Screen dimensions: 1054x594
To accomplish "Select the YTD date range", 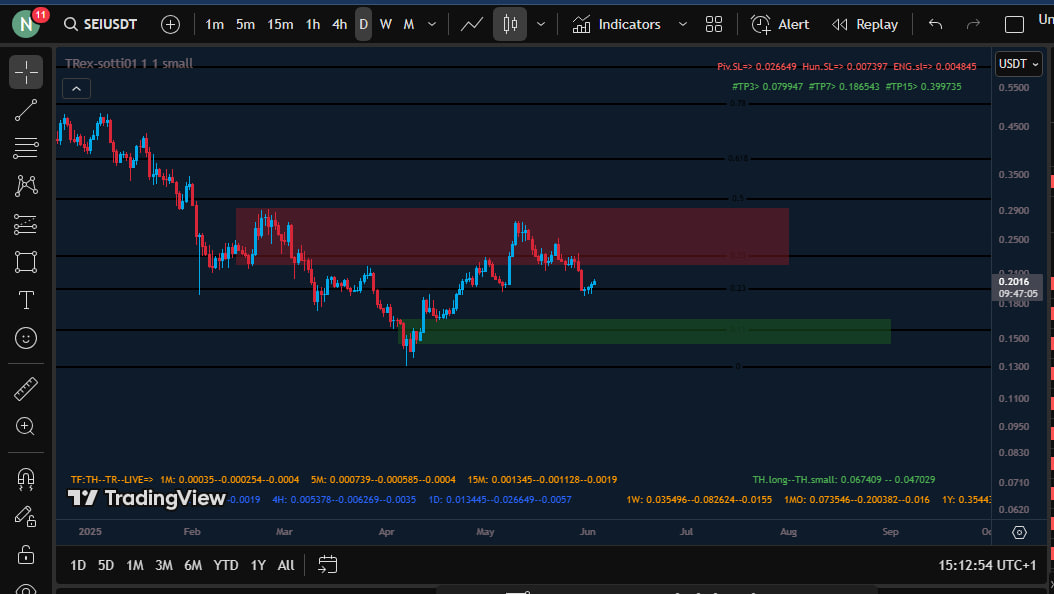I will tap(226, 565).
